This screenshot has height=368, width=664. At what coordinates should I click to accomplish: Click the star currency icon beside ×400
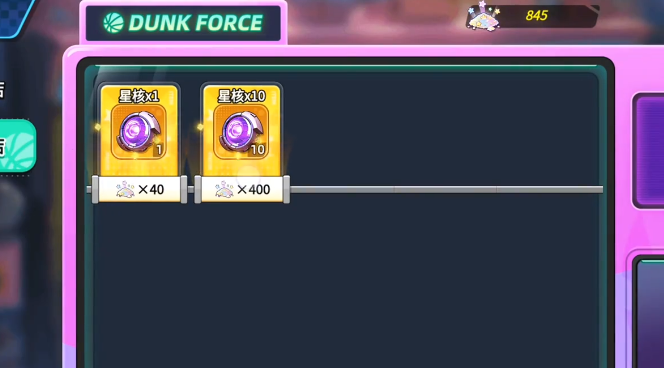pos(224,189)
